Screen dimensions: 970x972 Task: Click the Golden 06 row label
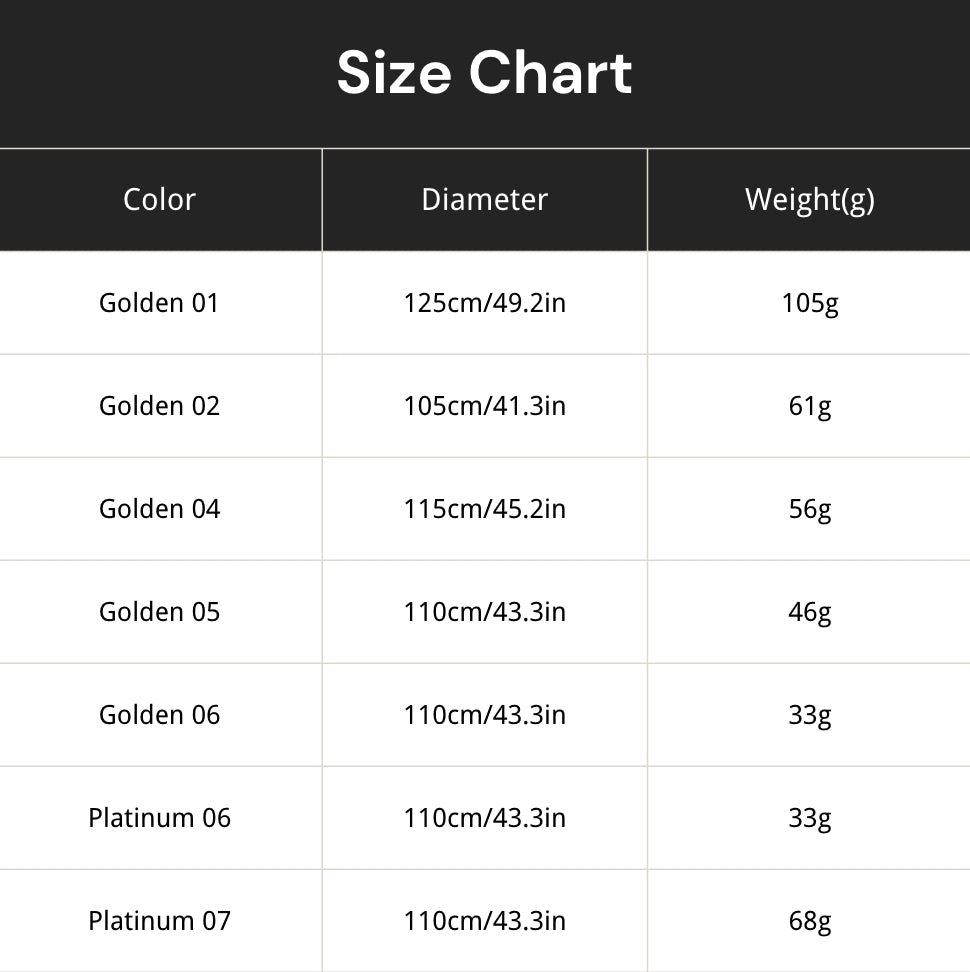[159, 715]
